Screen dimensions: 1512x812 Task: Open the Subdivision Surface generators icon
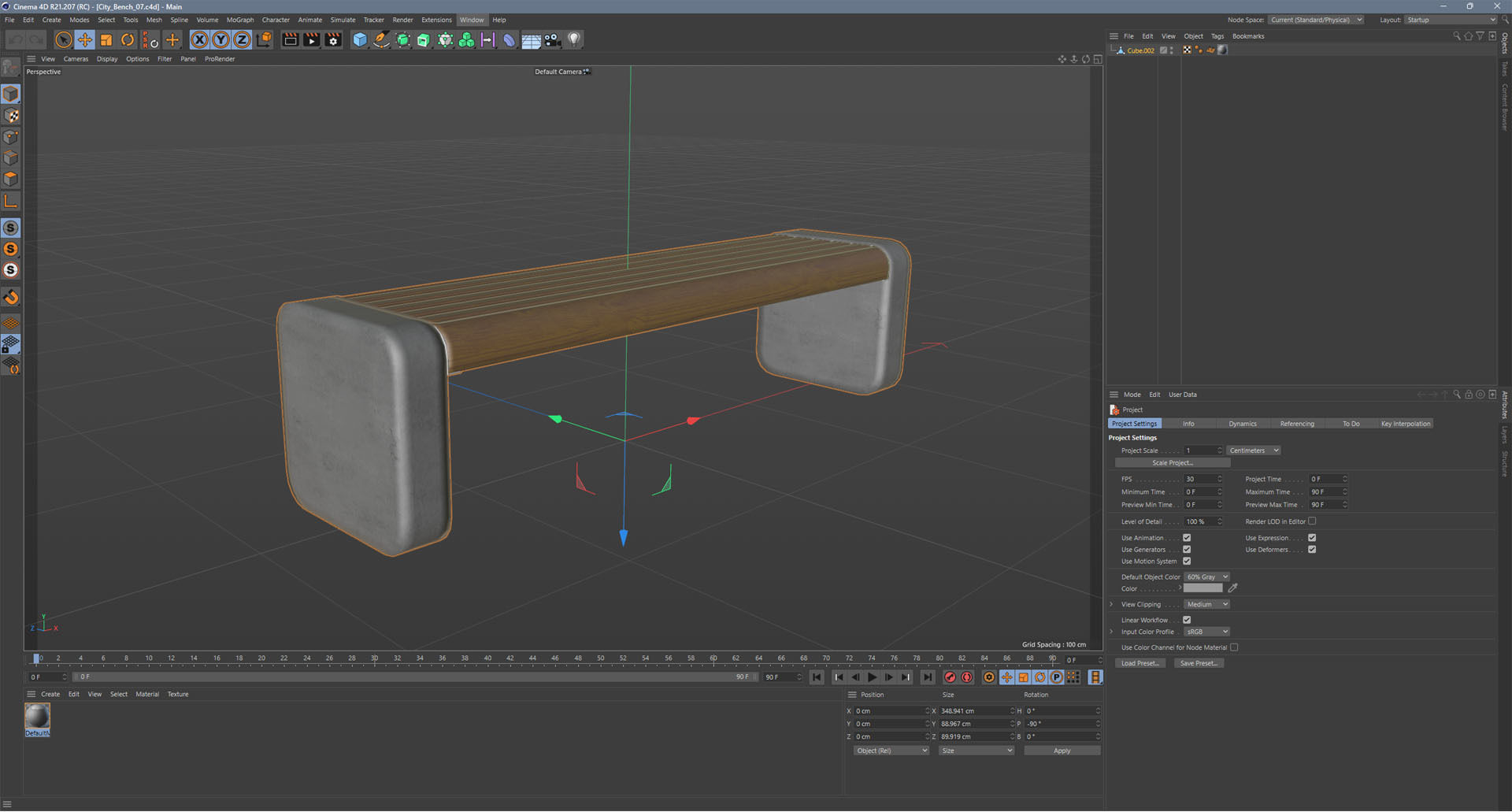pyautogui.click(x=402, y=39)
